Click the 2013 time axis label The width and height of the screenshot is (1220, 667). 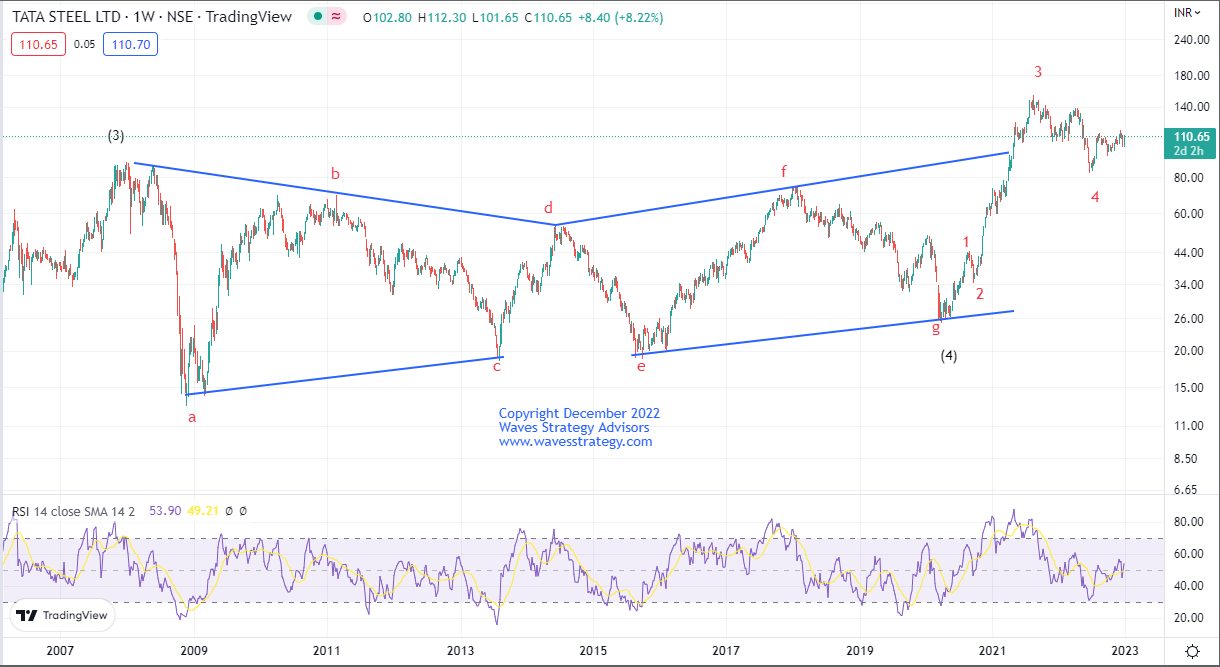tap(460, 651)
